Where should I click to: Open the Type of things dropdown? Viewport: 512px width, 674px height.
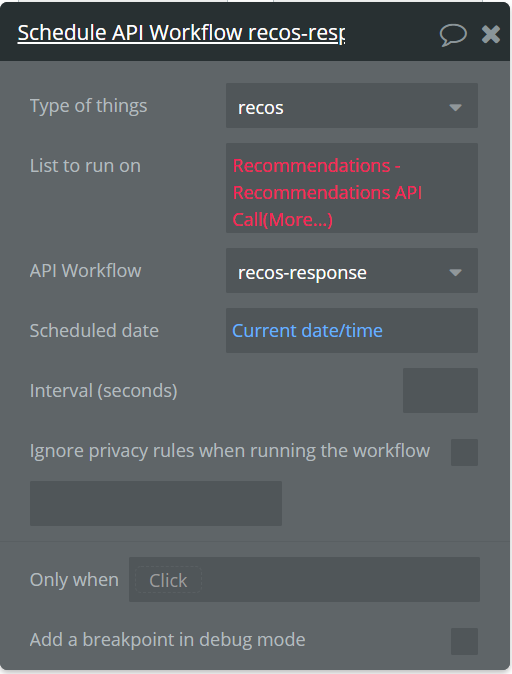(352, 106)
